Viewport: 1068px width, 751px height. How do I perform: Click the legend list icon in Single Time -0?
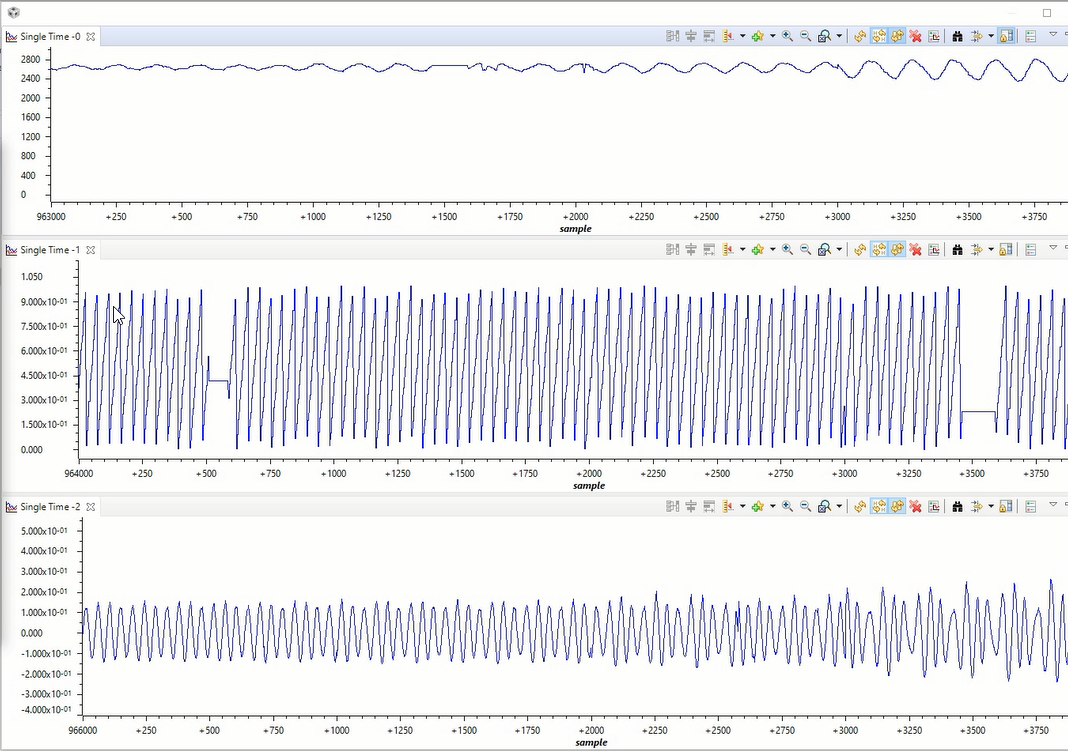pyautogui.click(x=1031, y=36)
